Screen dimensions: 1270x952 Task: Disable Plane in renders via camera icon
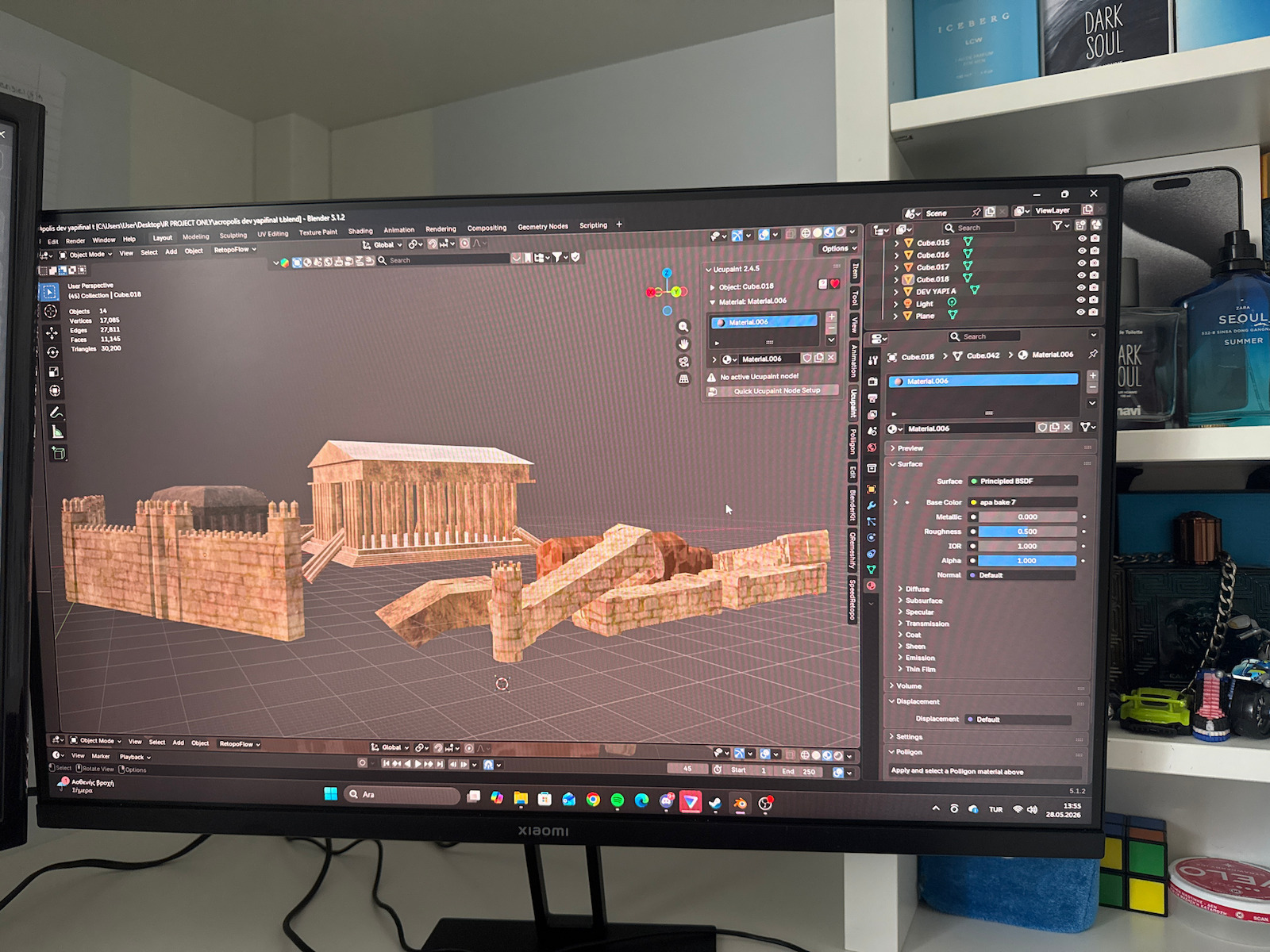[1093, 313]
